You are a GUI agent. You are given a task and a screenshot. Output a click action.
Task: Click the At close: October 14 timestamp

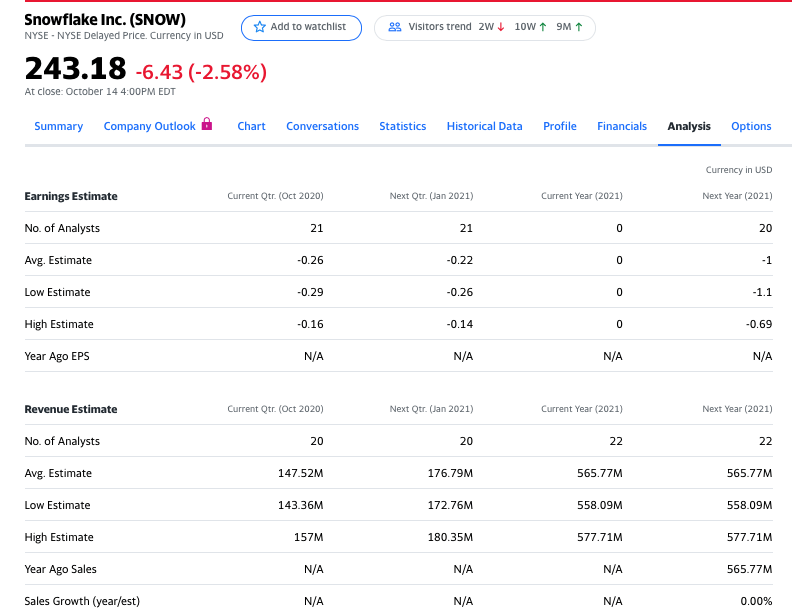pyautogui.click(x=100, y=92)
